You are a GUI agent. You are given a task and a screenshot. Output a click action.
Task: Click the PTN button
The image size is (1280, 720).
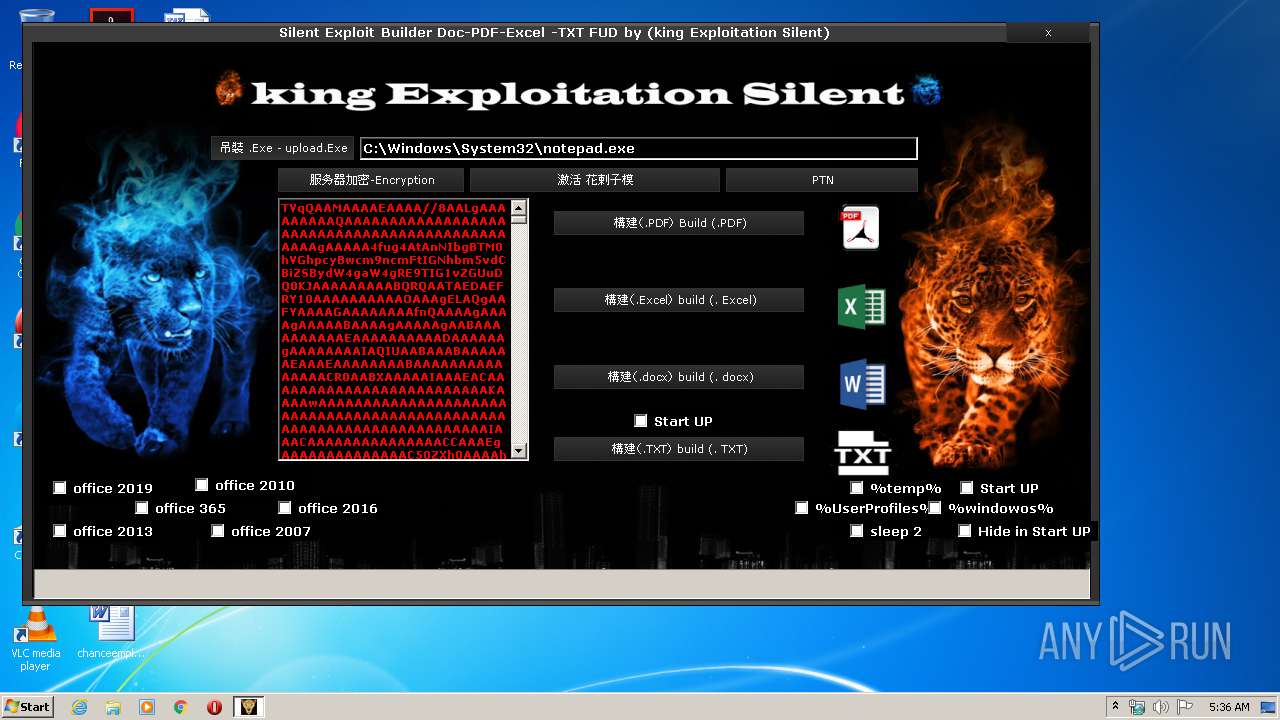pyautogui.click(x=822, y=180)
